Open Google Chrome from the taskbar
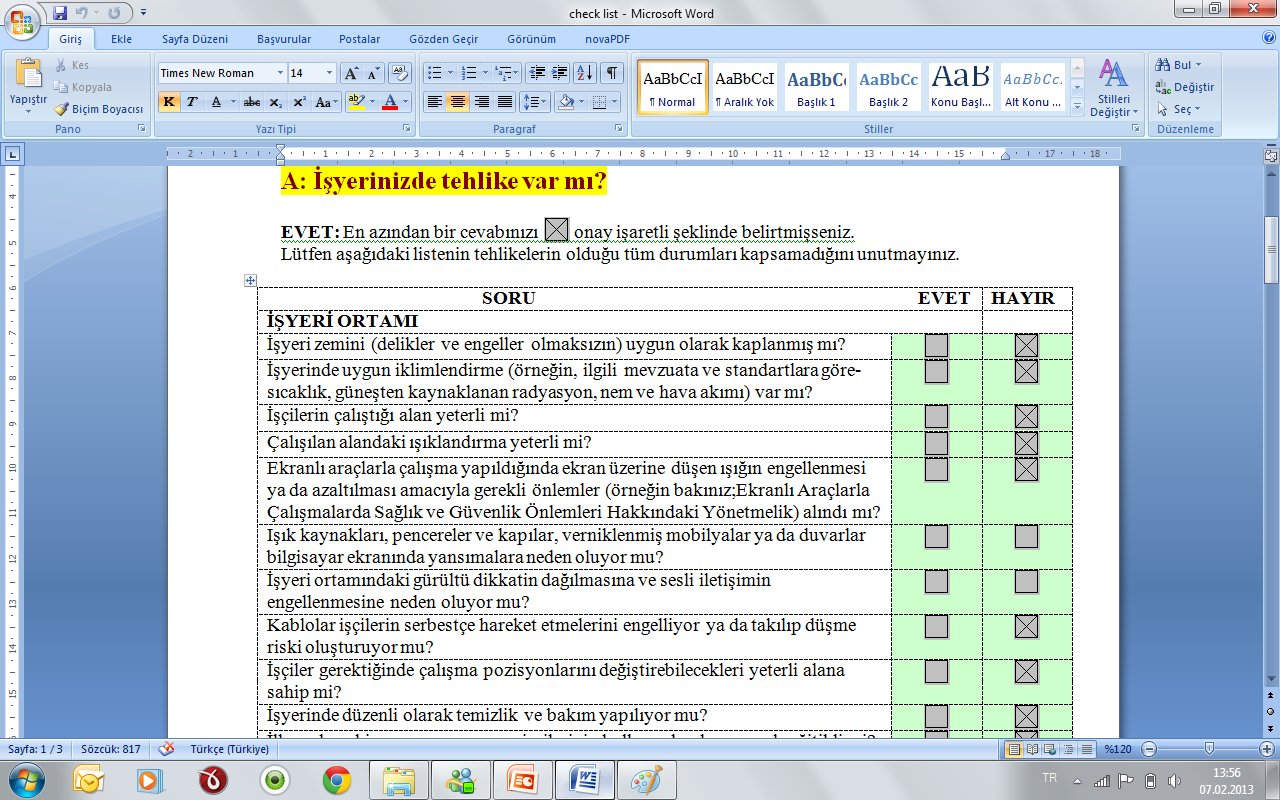Screen dimensions: 1280x800 pyautogui.click(x=336, y=779)
